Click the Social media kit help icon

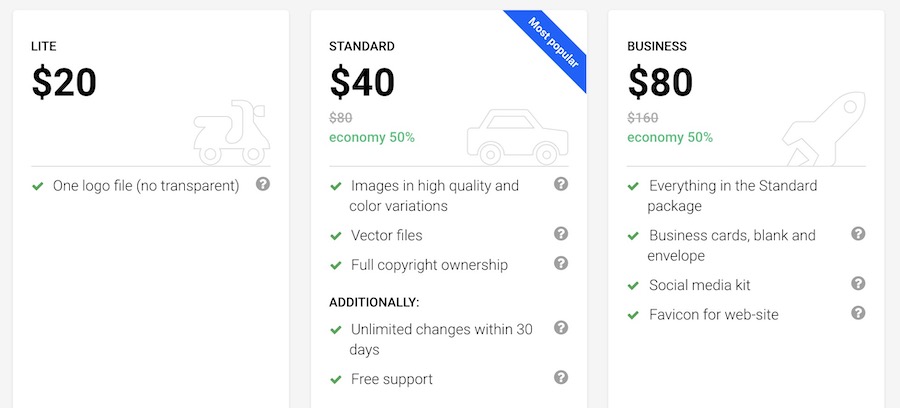pyautogui.click(x=858, y=283)
